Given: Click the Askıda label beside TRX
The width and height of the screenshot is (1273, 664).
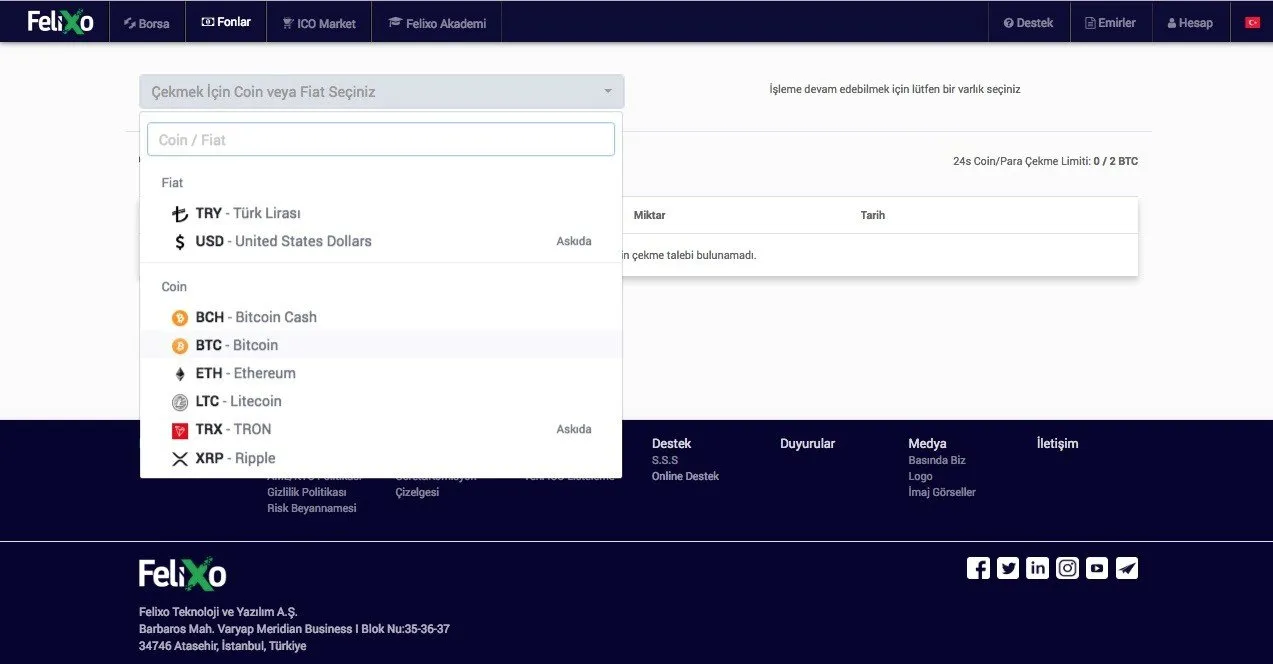Looking at the screenshot, I should point(574,429).
